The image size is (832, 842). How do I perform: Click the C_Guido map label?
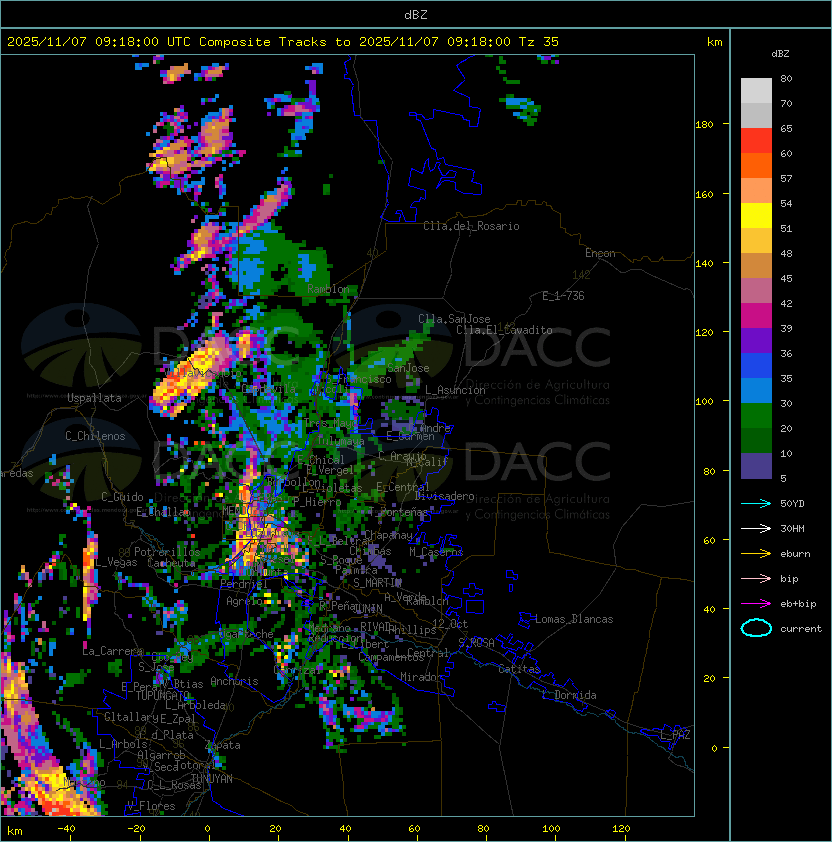click(x=122, y=497)
